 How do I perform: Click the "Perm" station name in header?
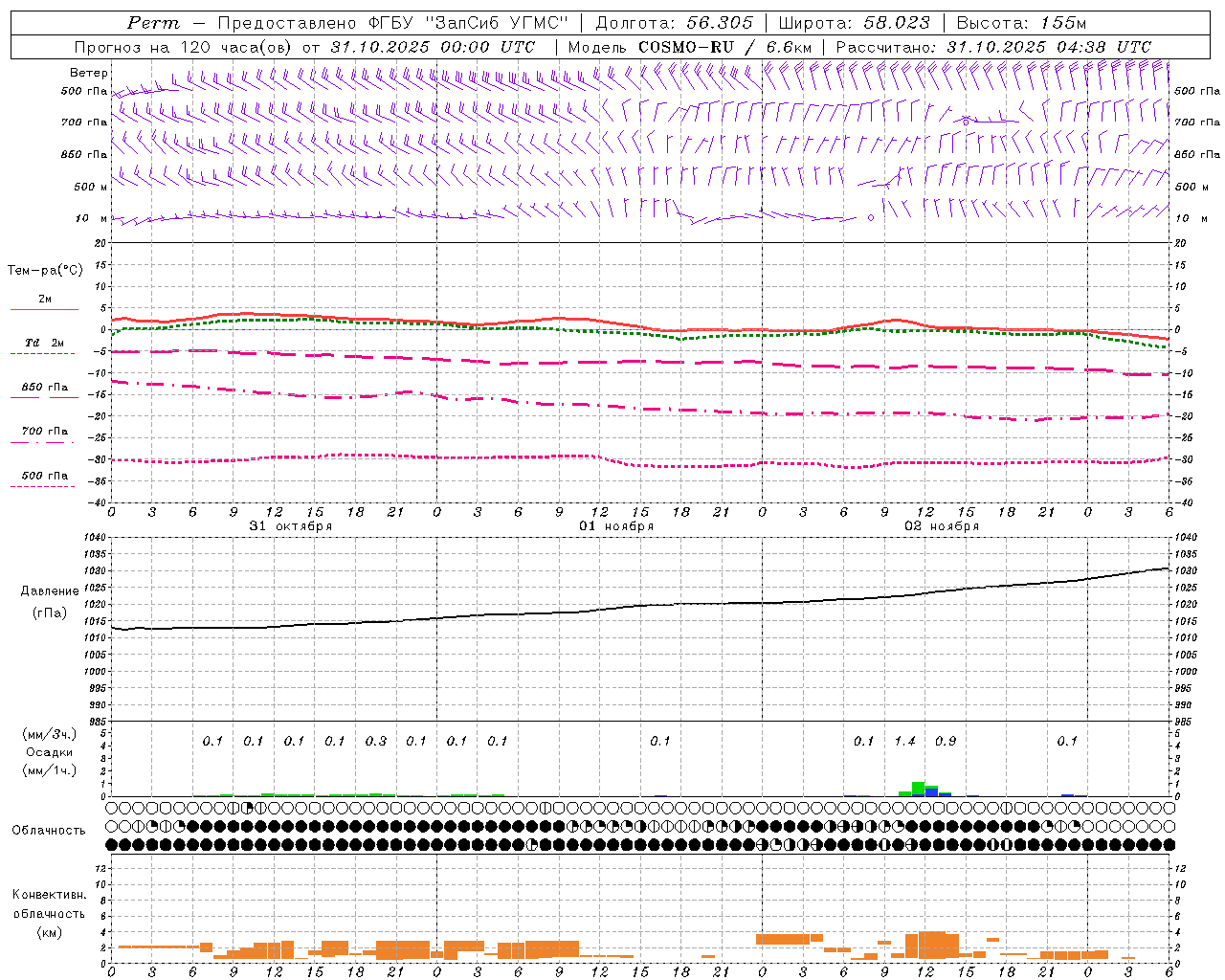tap(153, 23)
